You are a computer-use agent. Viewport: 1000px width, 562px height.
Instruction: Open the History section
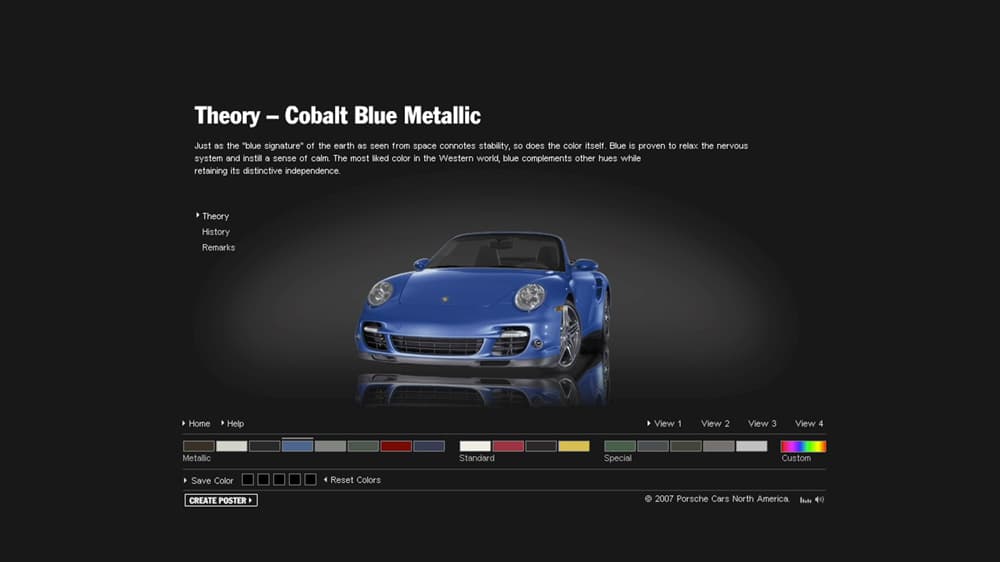pyautogui.click(x=216, y=232)
